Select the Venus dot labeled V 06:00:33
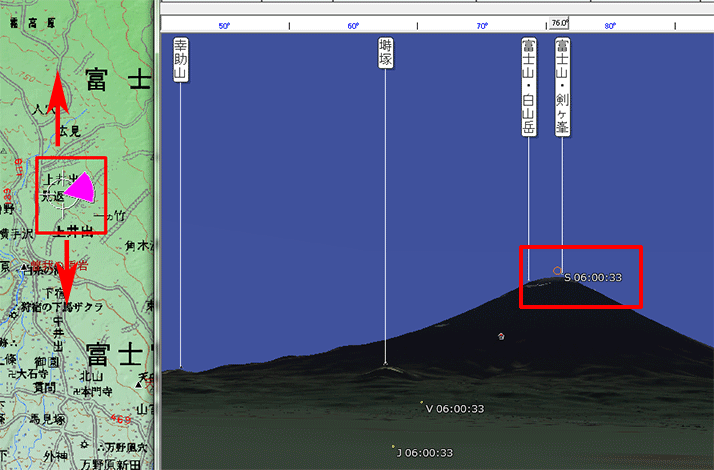The image size is (714, 470). click(422, 403)
